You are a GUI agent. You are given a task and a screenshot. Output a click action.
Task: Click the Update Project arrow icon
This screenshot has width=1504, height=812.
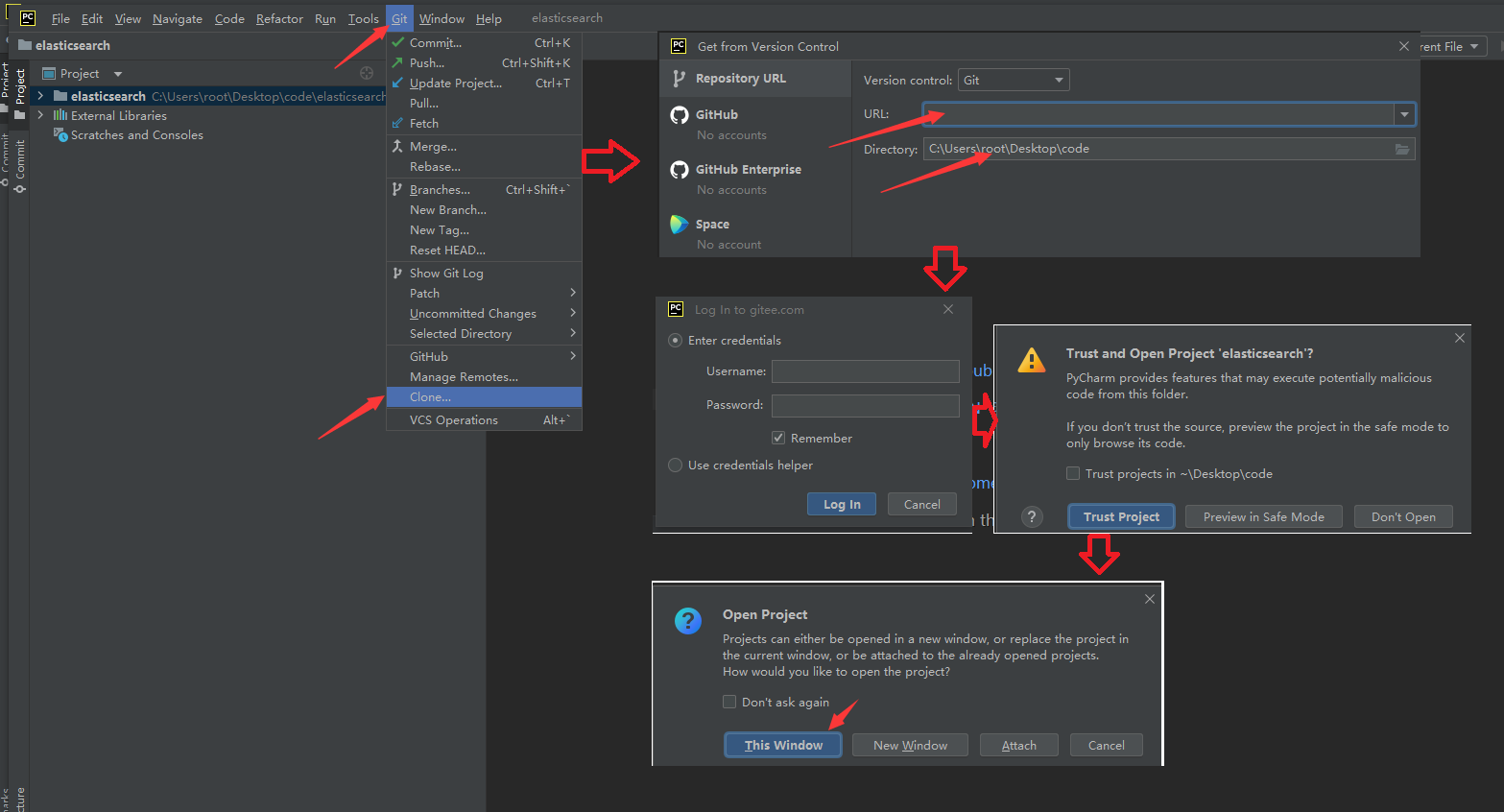click(397, 83)
